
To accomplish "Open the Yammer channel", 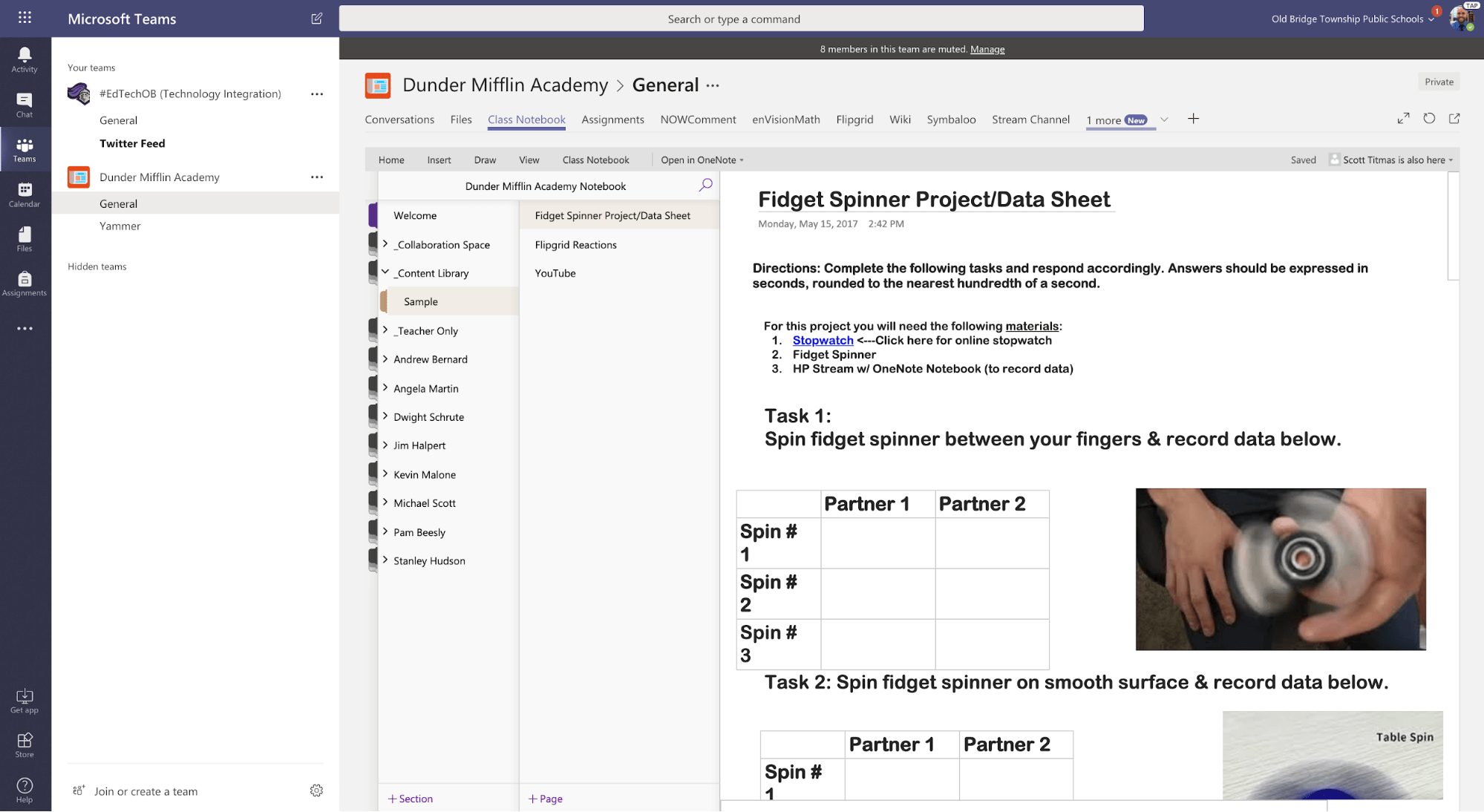I will click(x=120, y=226).
